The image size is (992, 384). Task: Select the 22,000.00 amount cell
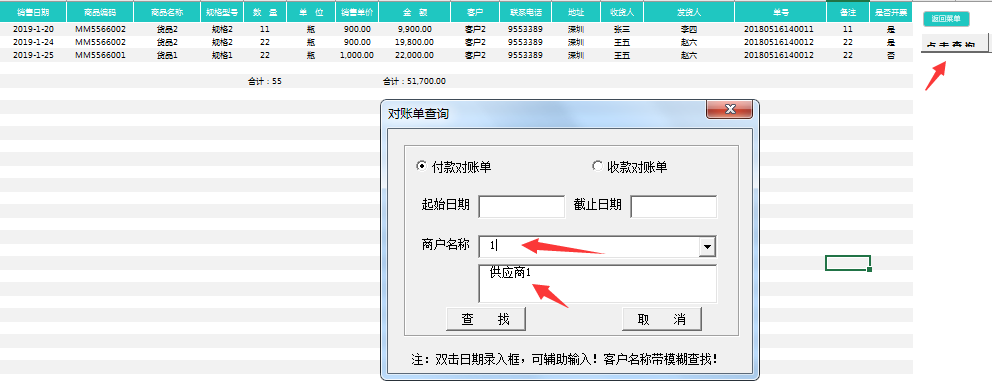tap(415, 55)
